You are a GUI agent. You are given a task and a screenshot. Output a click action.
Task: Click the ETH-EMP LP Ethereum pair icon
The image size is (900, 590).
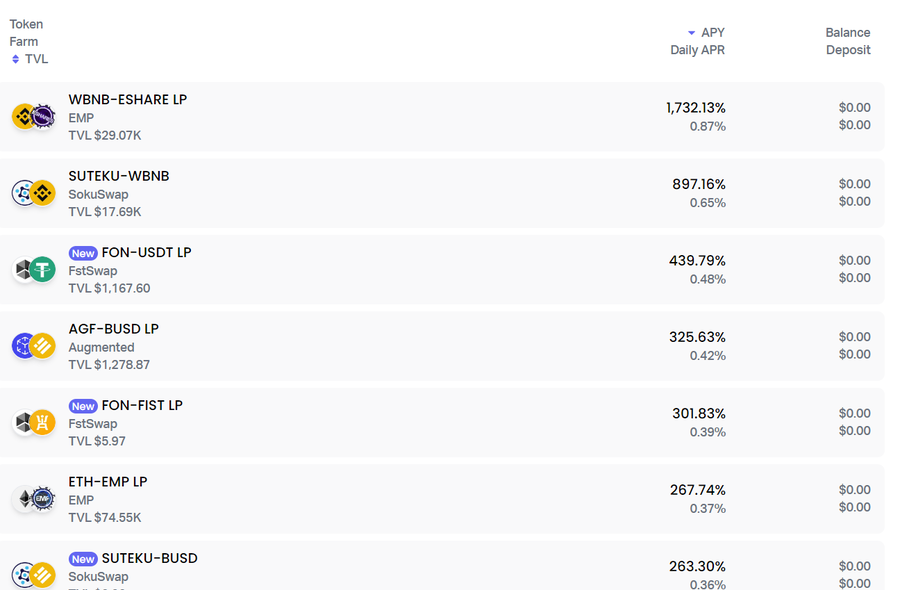tap(33, 499)
